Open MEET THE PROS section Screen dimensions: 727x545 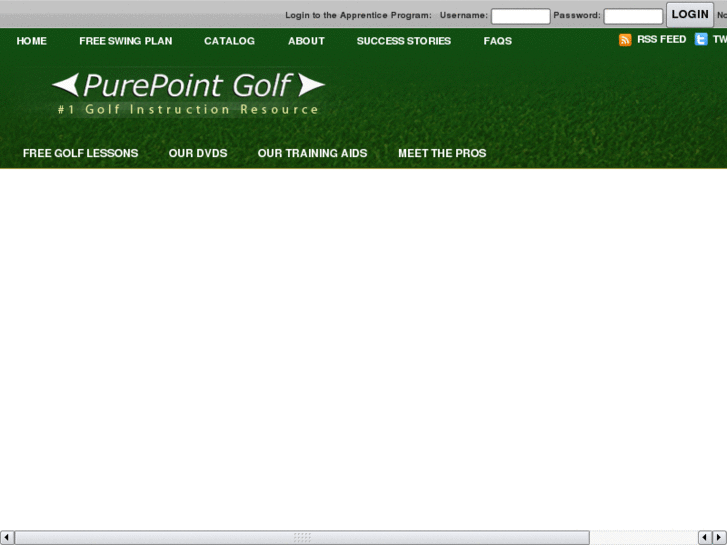pos(442,154)
